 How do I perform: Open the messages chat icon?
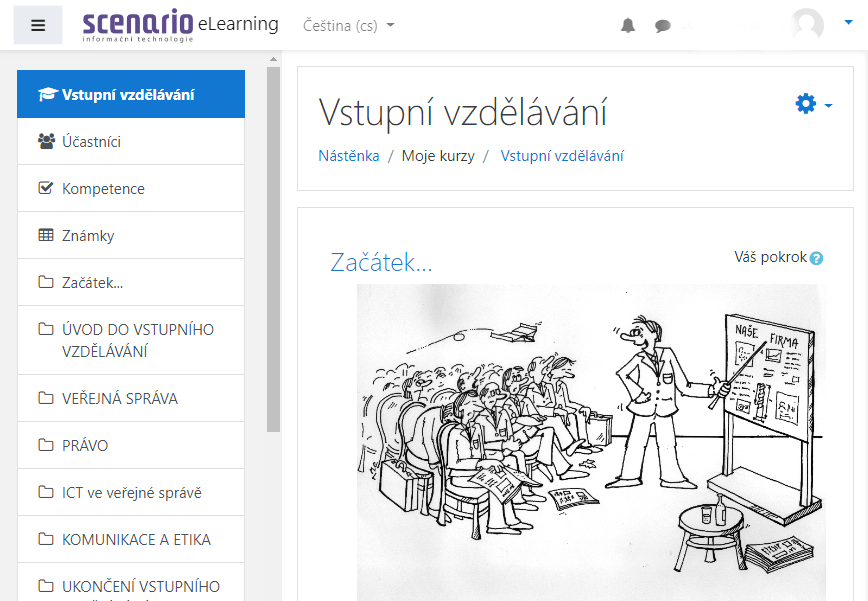662,25
